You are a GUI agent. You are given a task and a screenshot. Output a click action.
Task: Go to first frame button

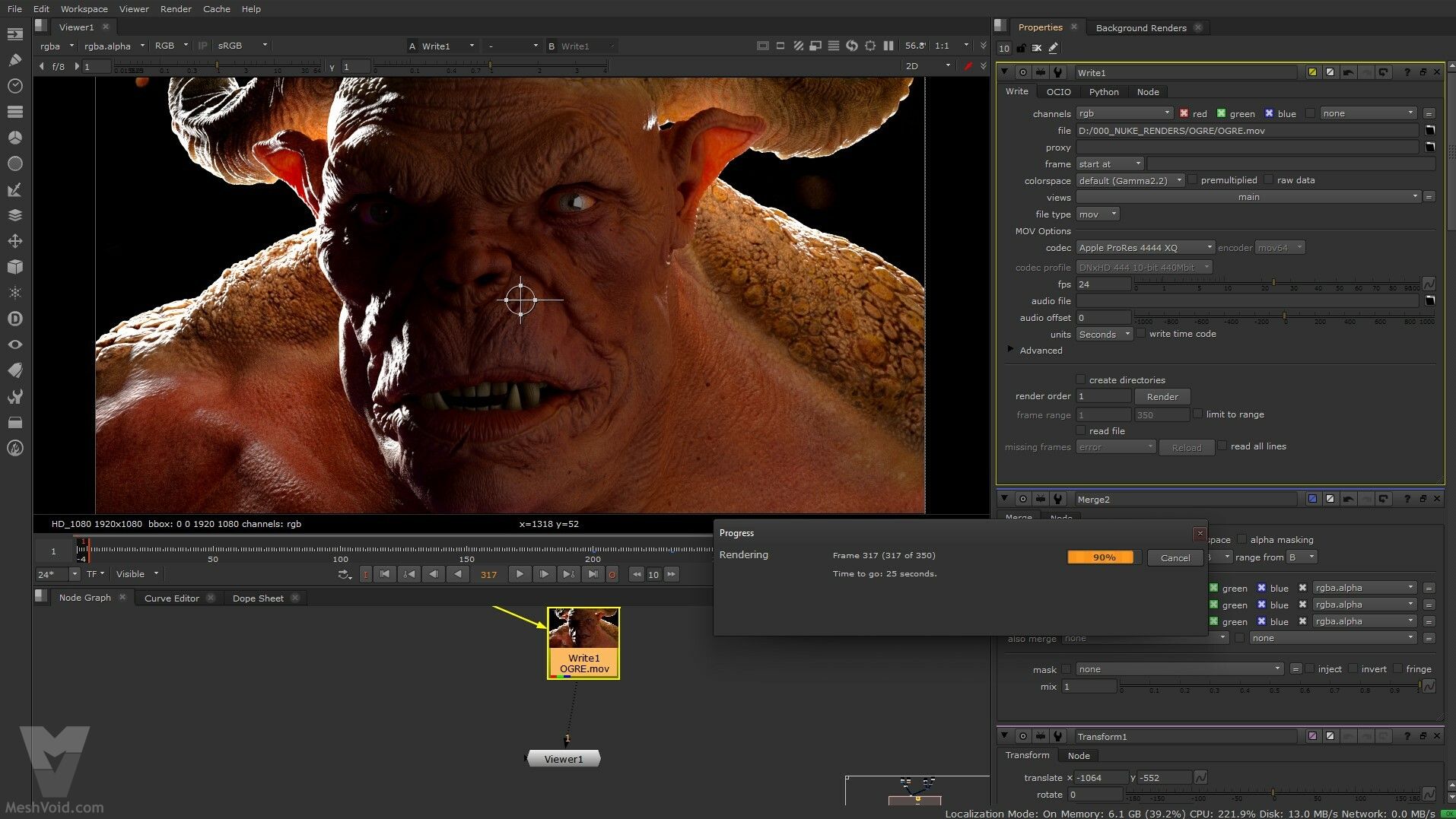pyautogui.click(x=385, y=574)
